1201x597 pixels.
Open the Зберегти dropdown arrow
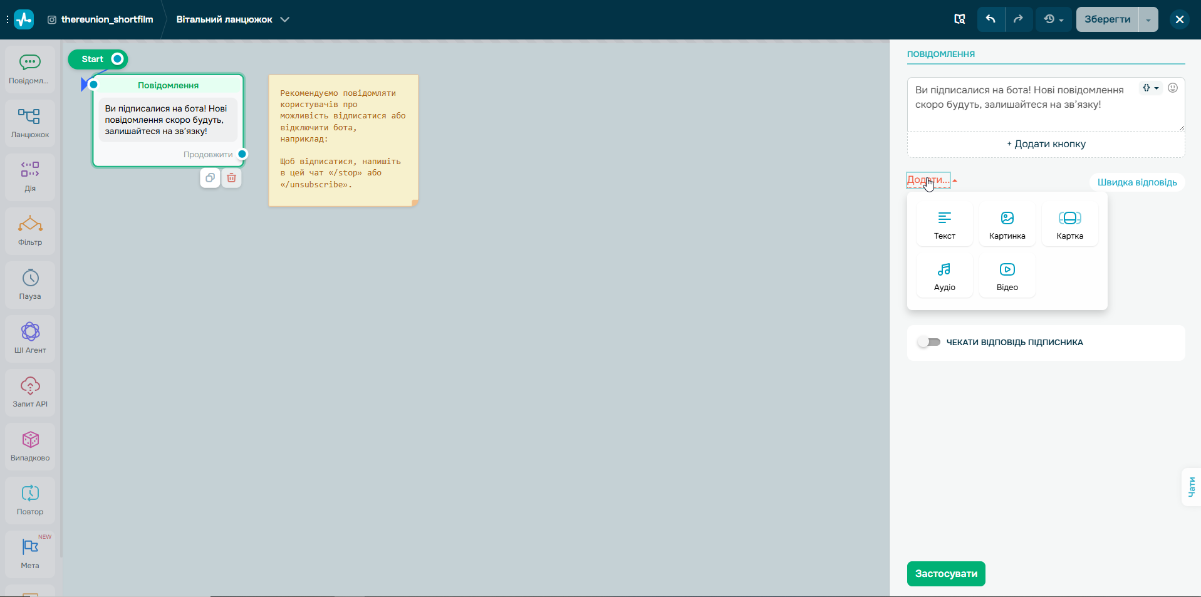point(1148,19)
